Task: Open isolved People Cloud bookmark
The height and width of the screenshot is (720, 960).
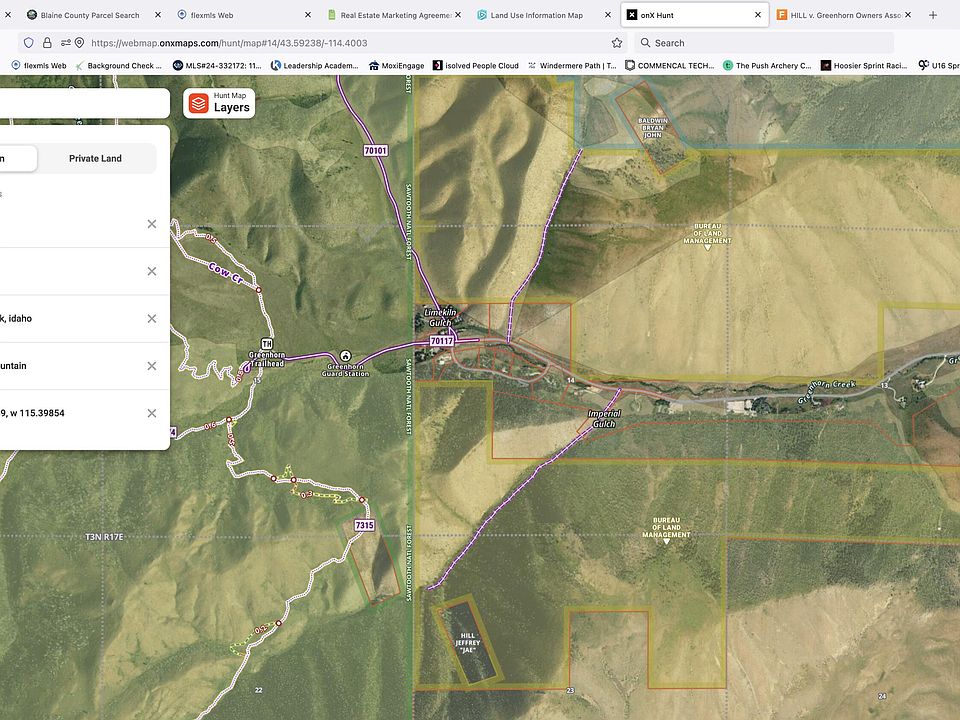Action: pos(476,66)
